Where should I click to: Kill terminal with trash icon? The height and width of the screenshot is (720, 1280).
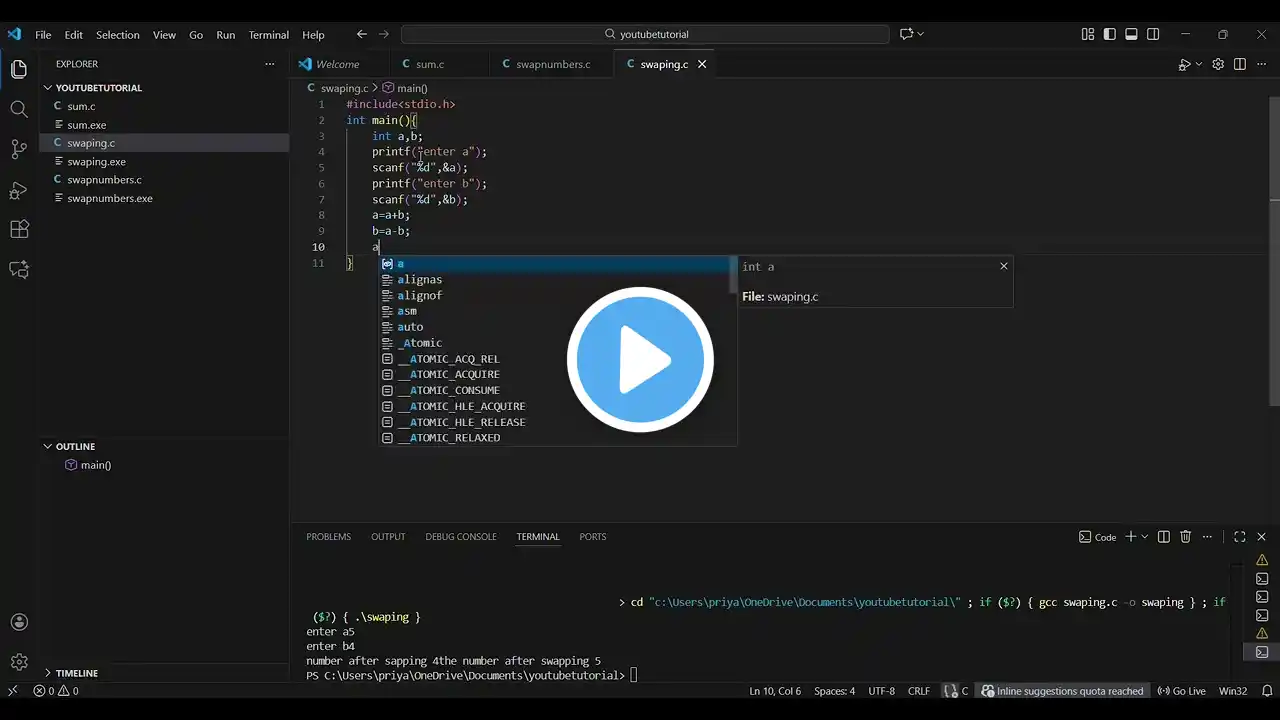(x=1186, y=537)
